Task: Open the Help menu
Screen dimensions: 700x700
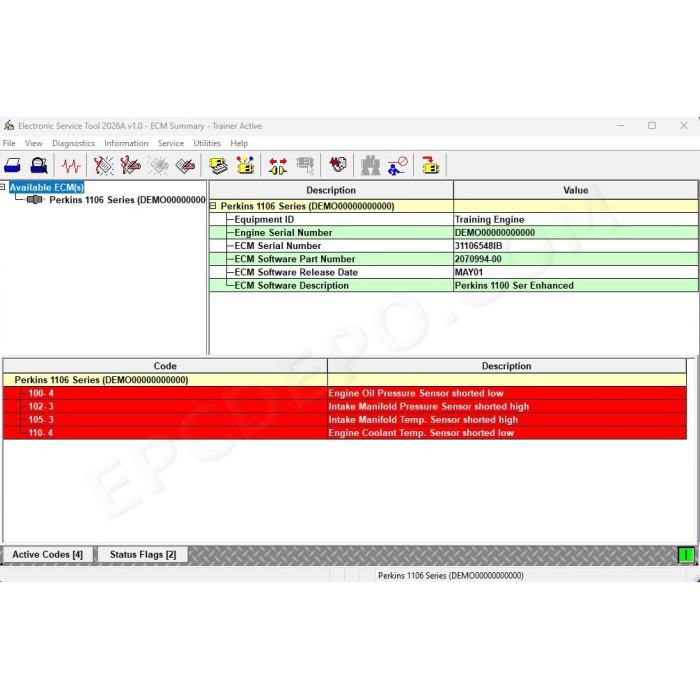Action: [x=239, y=143]
